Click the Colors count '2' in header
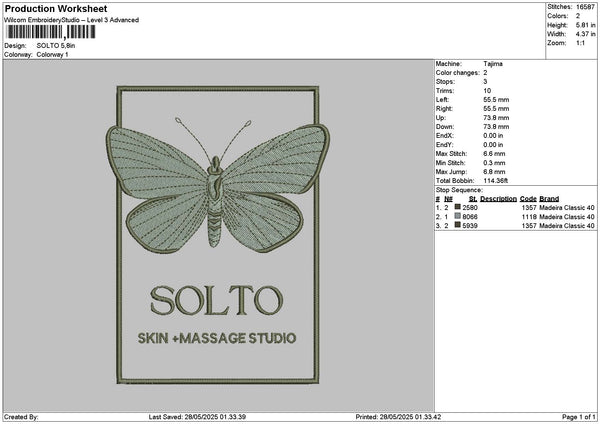Viewport: 600px width, 424px height. click(x=578, y=16)
